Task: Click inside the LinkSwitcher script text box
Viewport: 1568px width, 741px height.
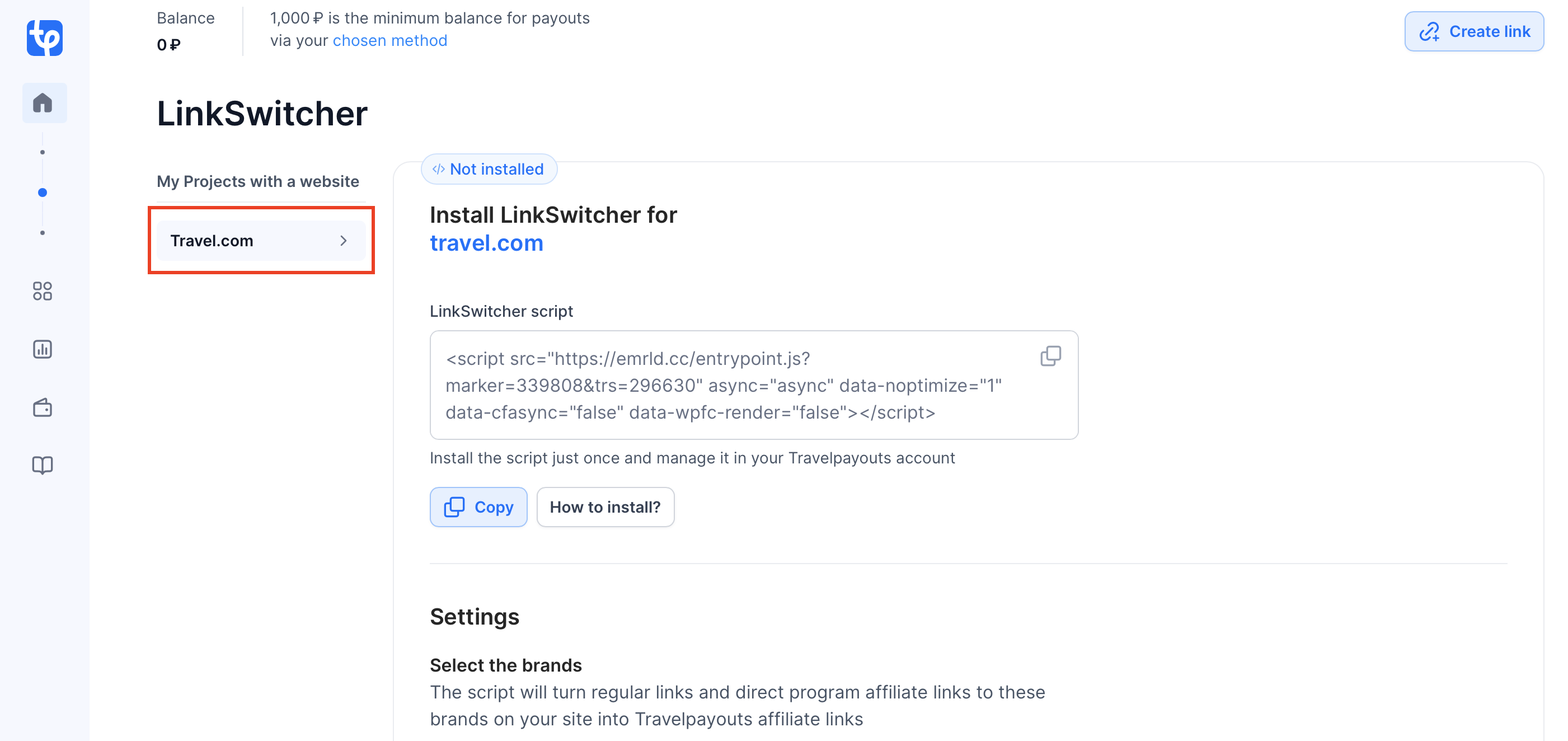Action: click(x=754, y=385)
